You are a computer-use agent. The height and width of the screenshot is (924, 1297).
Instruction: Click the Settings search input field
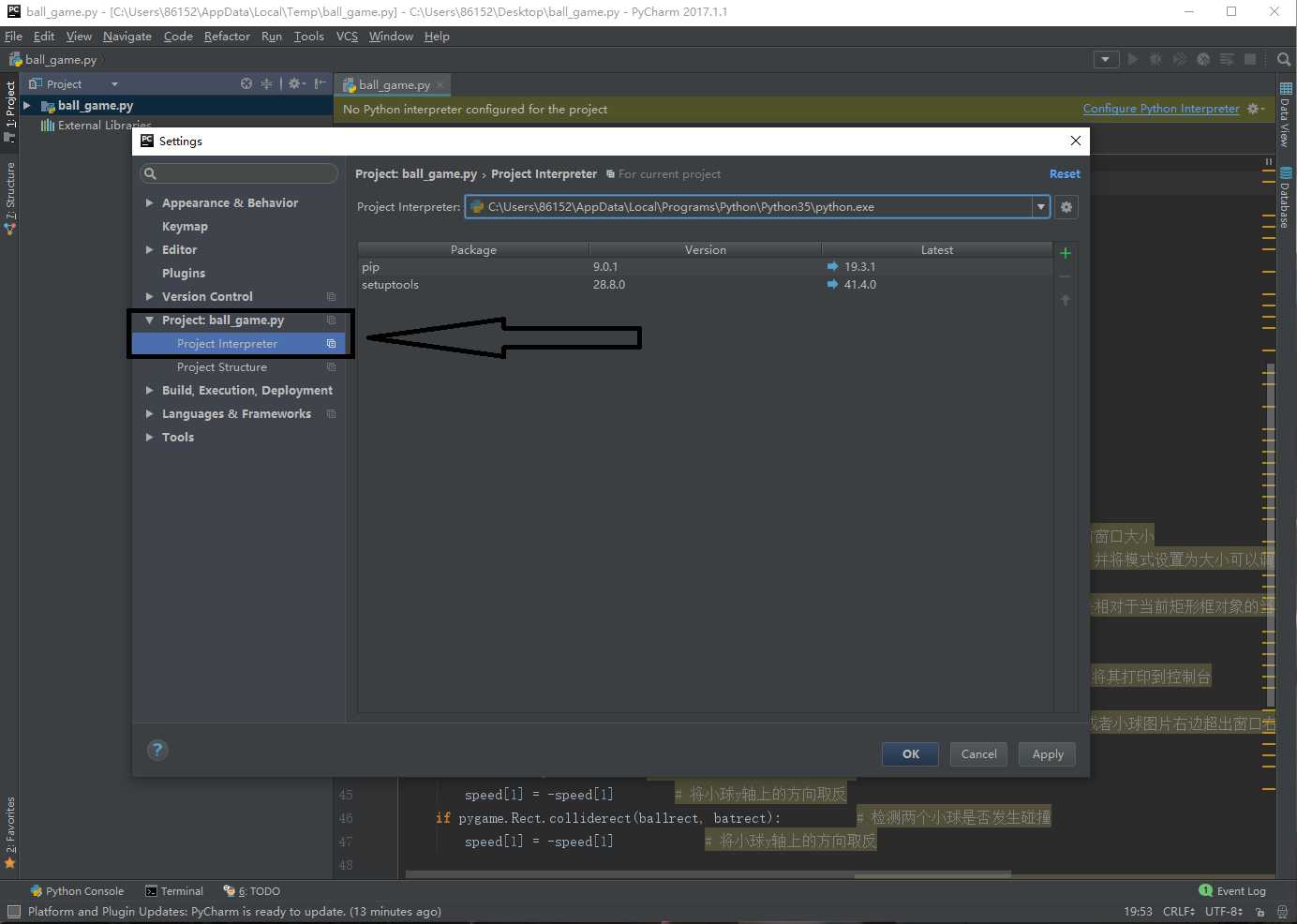(x=239, y=173)
